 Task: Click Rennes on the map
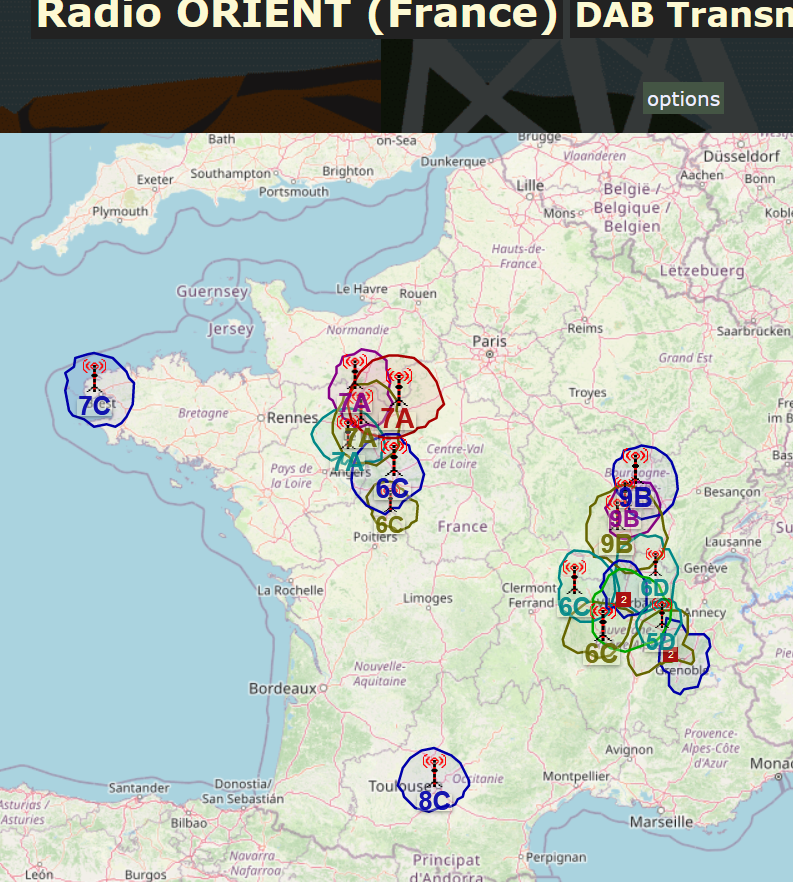click(x=292, y=418)
